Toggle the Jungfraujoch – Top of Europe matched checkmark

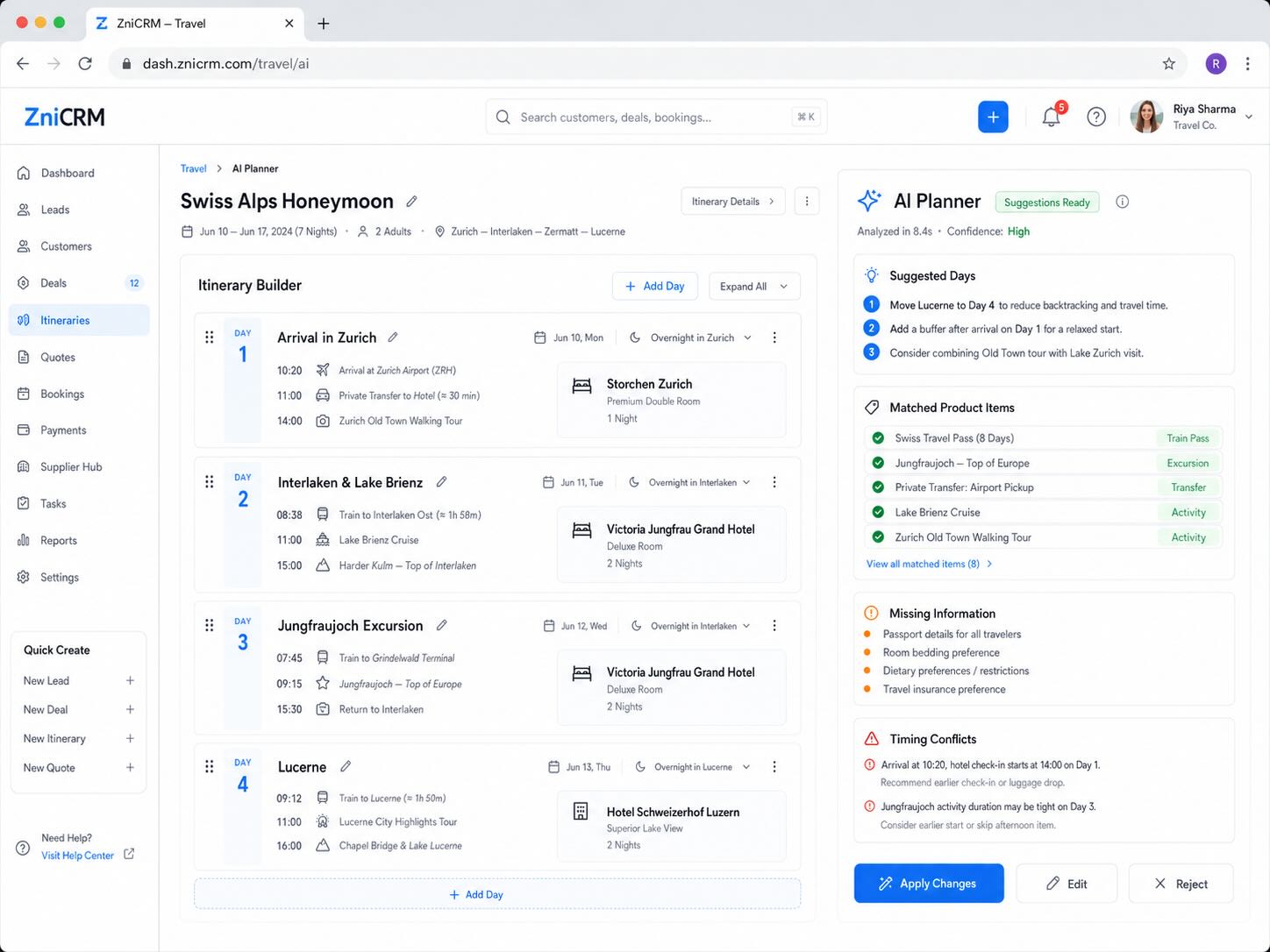[x=878, y=463]
